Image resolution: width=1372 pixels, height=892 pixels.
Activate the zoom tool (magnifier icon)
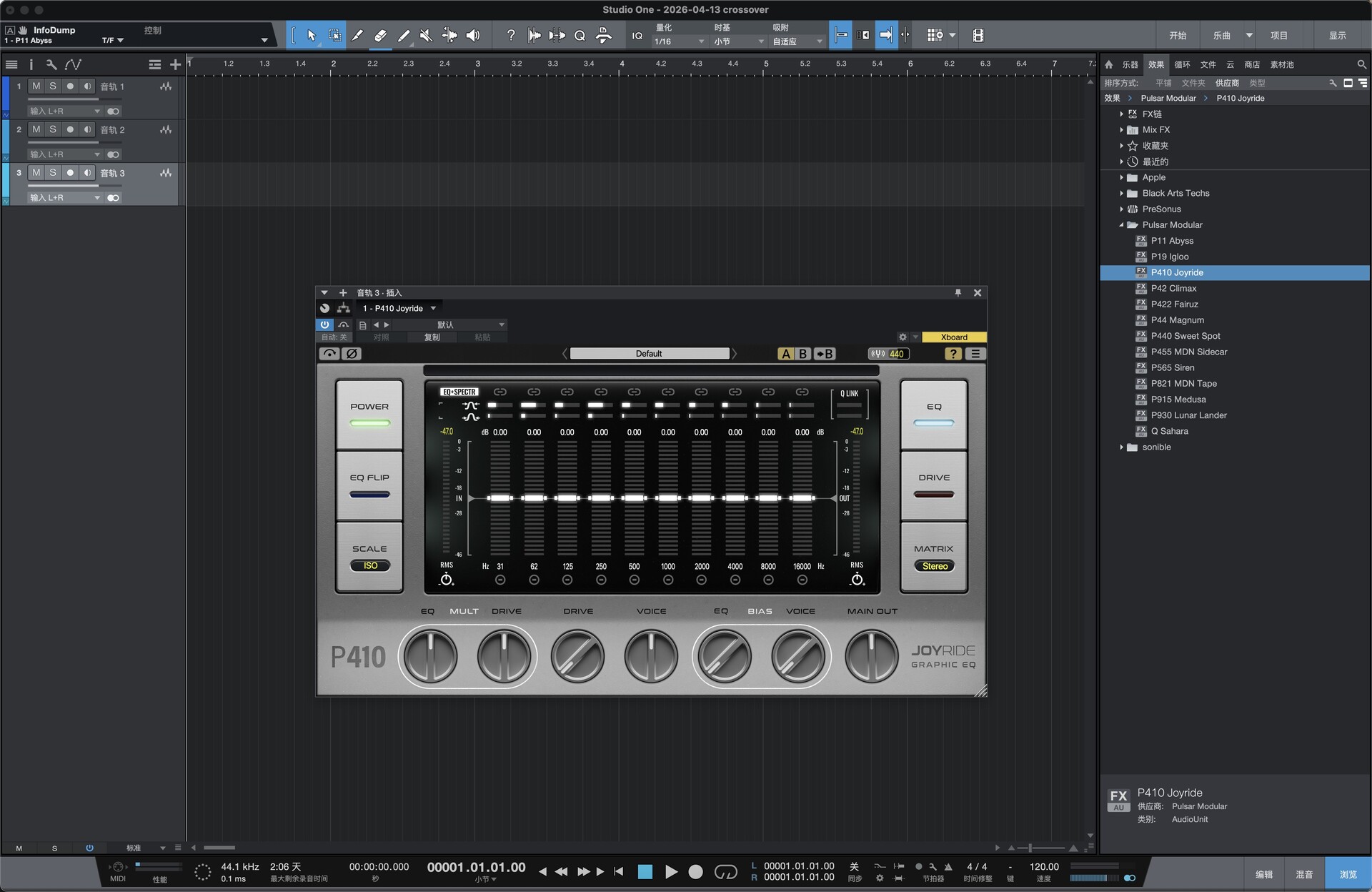580,35
